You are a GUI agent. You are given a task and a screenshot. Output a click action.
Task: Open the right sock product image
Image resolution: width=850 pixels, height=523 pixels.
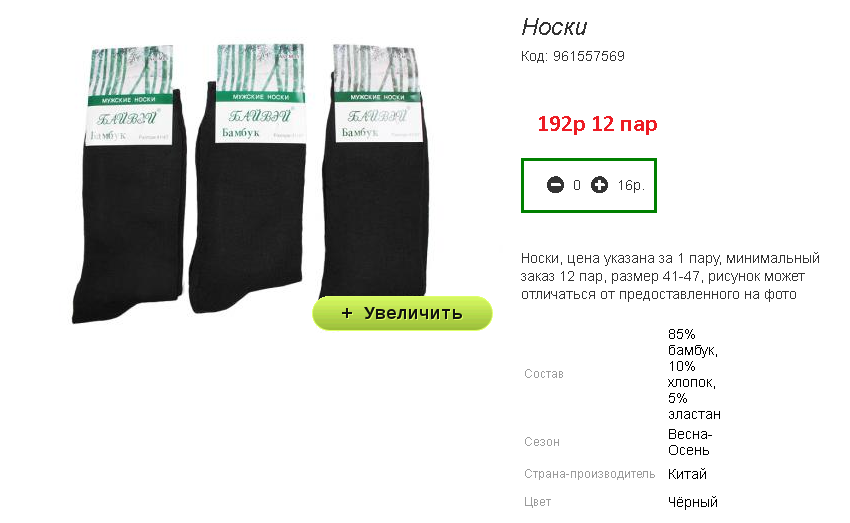coord(374,172)
